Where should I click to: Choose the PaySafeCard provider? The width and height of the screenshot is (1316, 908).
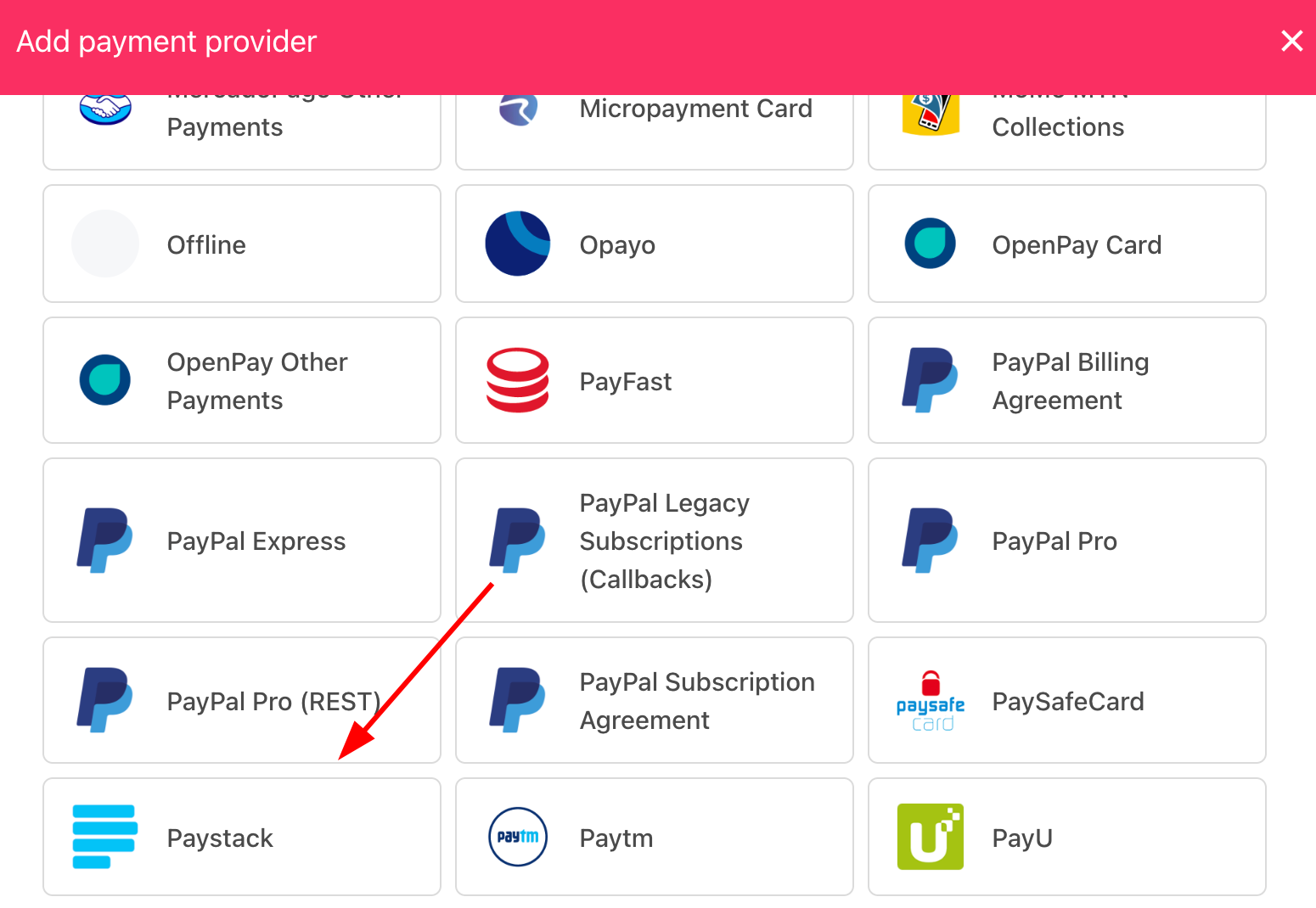point(1067,700)
